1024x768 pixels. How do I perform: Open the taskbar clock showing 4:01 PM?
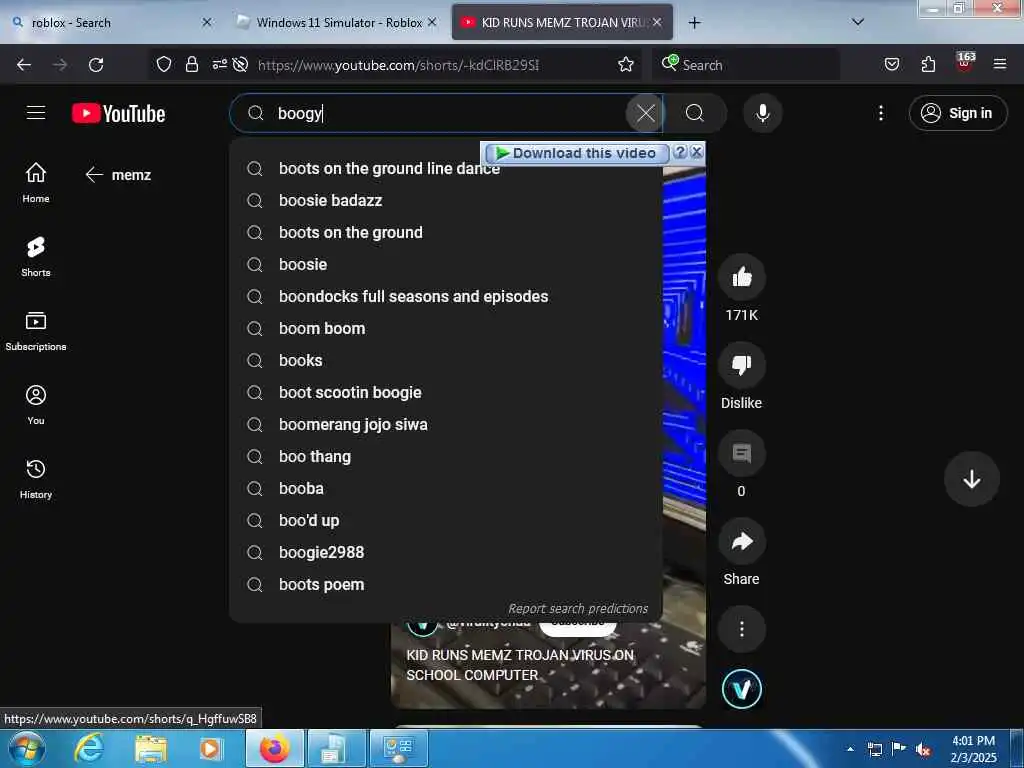click(x=973, y=749)
